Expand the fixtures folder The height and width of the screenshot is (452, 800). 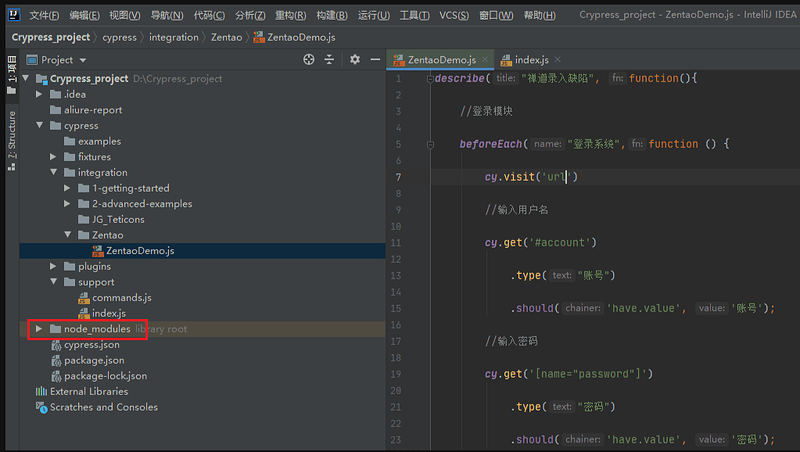53,157
